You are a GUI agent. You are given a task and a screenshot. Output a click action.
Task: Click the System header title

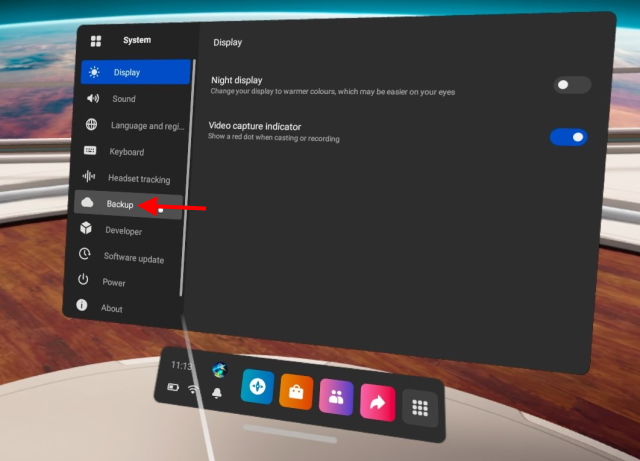point(137,40)
